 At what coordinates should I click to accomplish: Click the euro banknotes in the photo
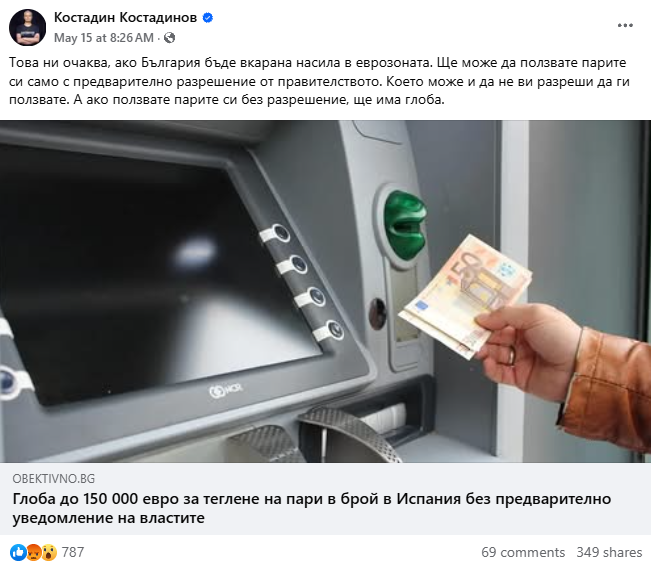(465, 295)
